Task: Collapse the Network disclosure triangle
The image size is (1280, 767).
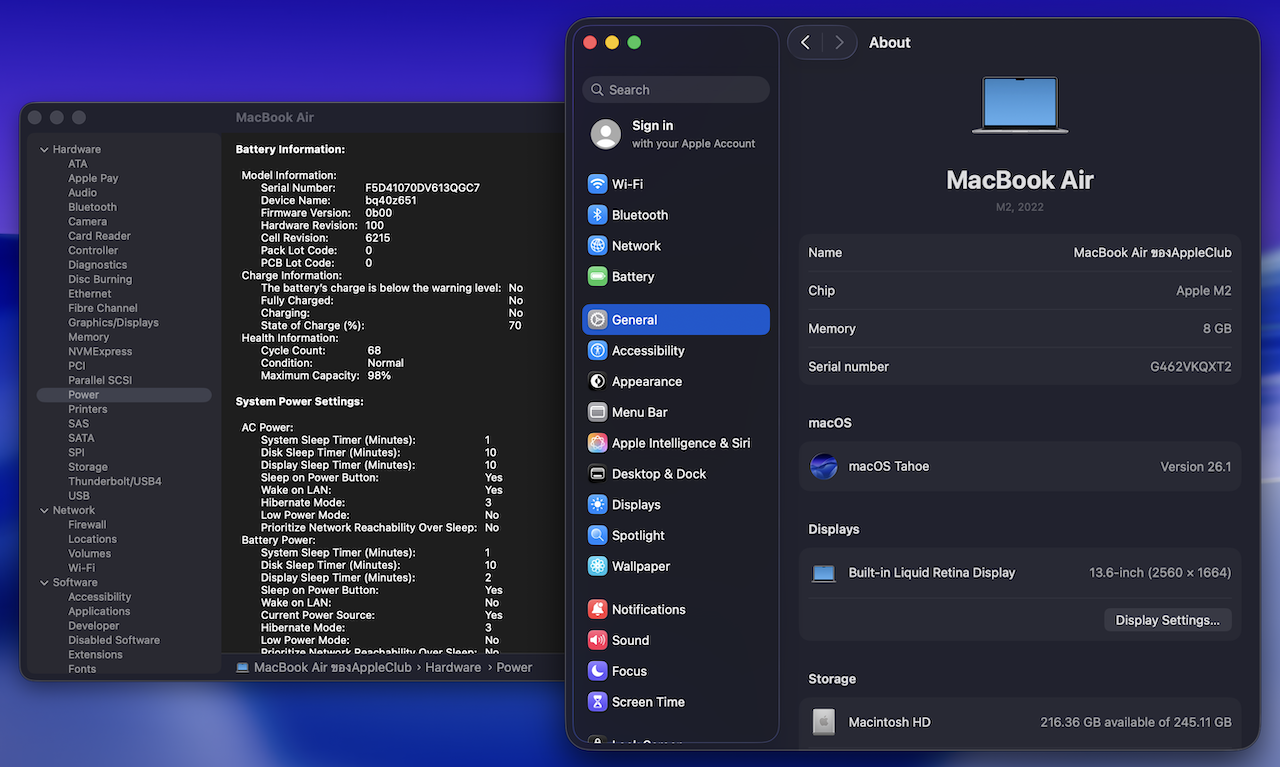Action: (44, 511)
